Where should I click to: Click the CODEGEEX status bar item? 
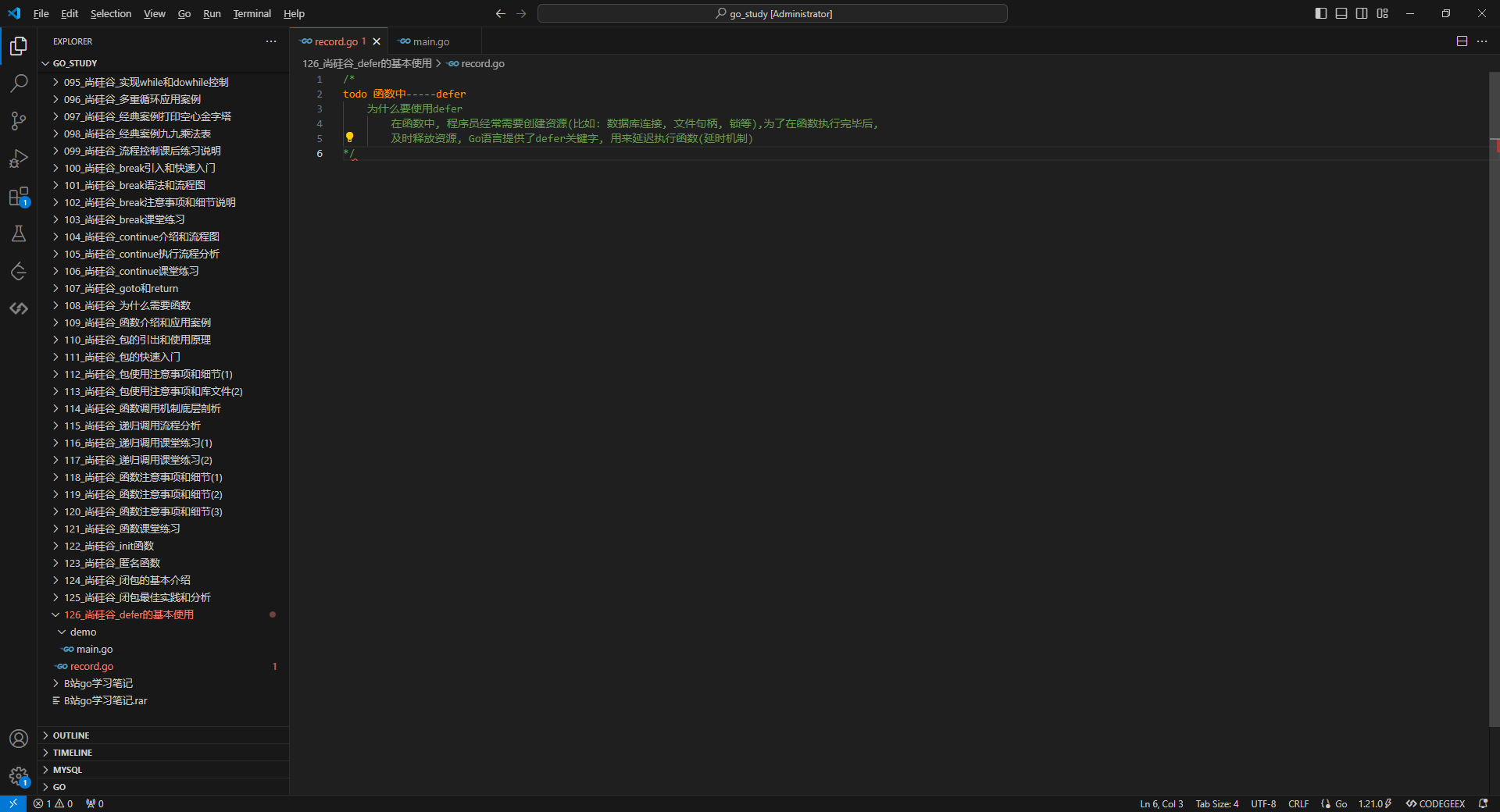[x=1435, y=803]
